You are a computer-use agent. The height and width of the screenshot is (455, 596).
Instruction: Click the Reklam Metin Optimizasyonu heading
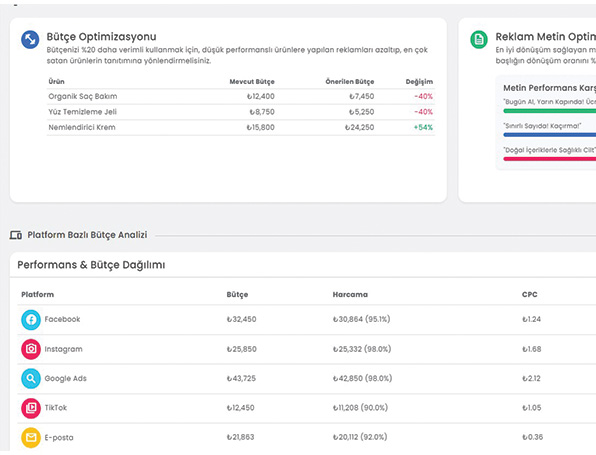pyautogui.click(x=545, y=37)
